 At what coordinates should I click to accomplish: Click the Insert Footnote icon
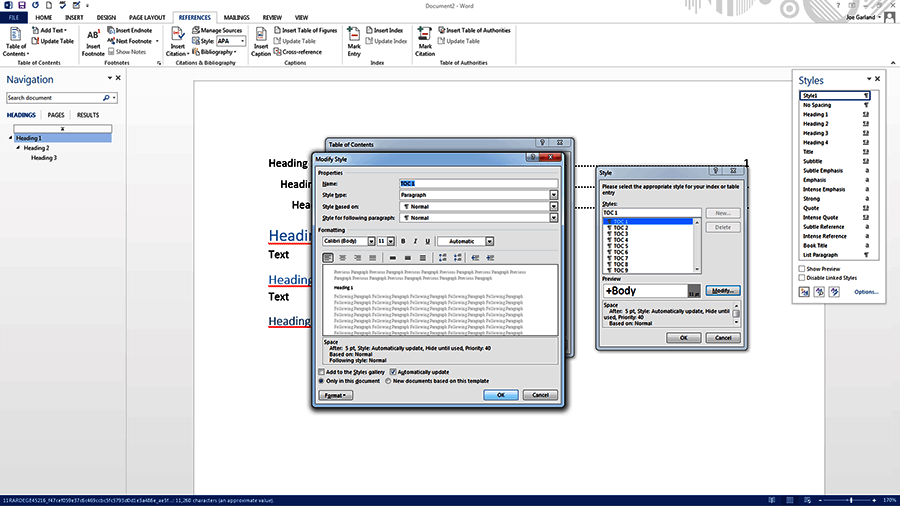pos(93,43)
